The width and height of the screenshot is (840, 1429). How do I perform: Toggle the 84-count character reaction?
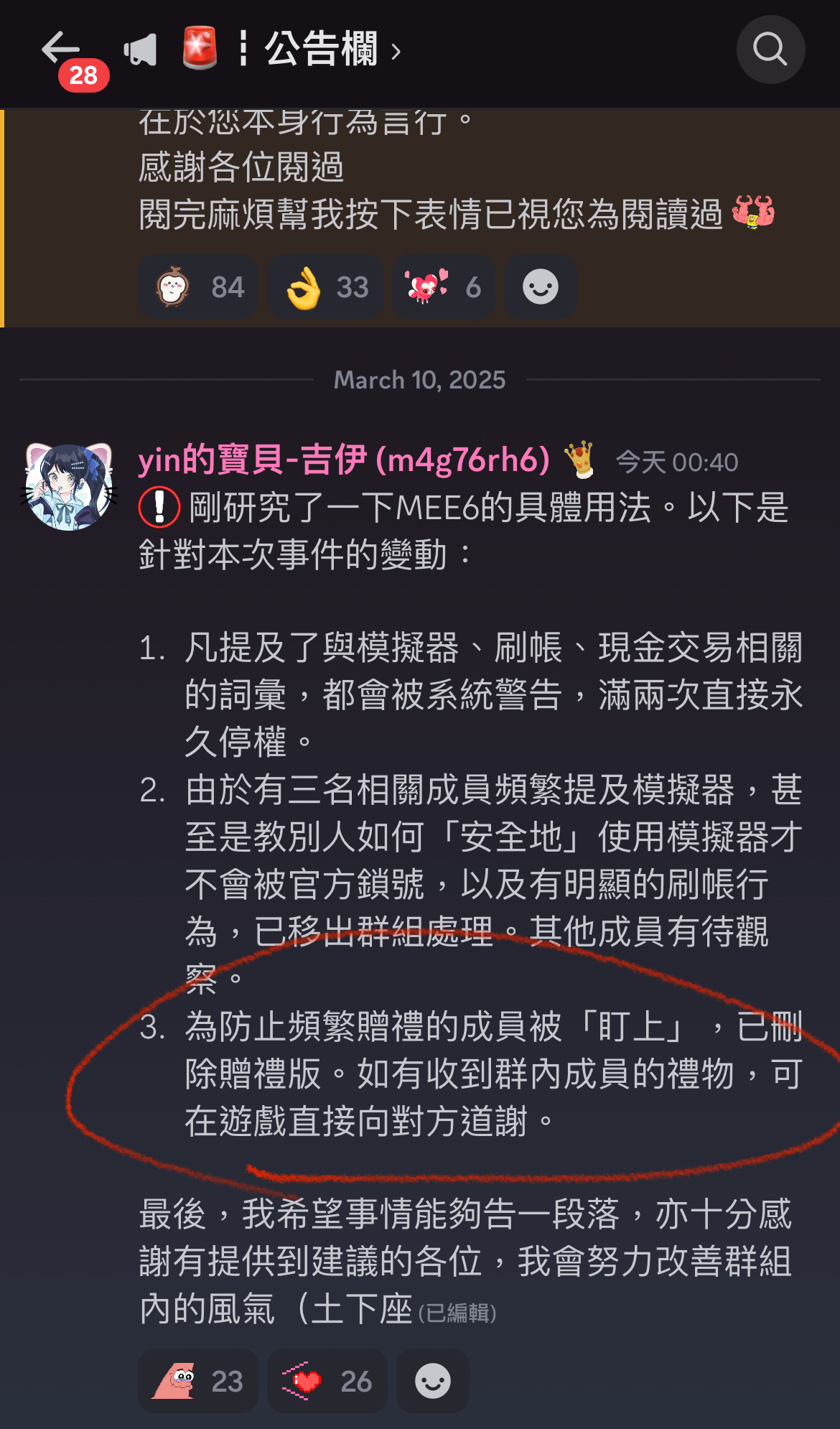tap(198, 287)
